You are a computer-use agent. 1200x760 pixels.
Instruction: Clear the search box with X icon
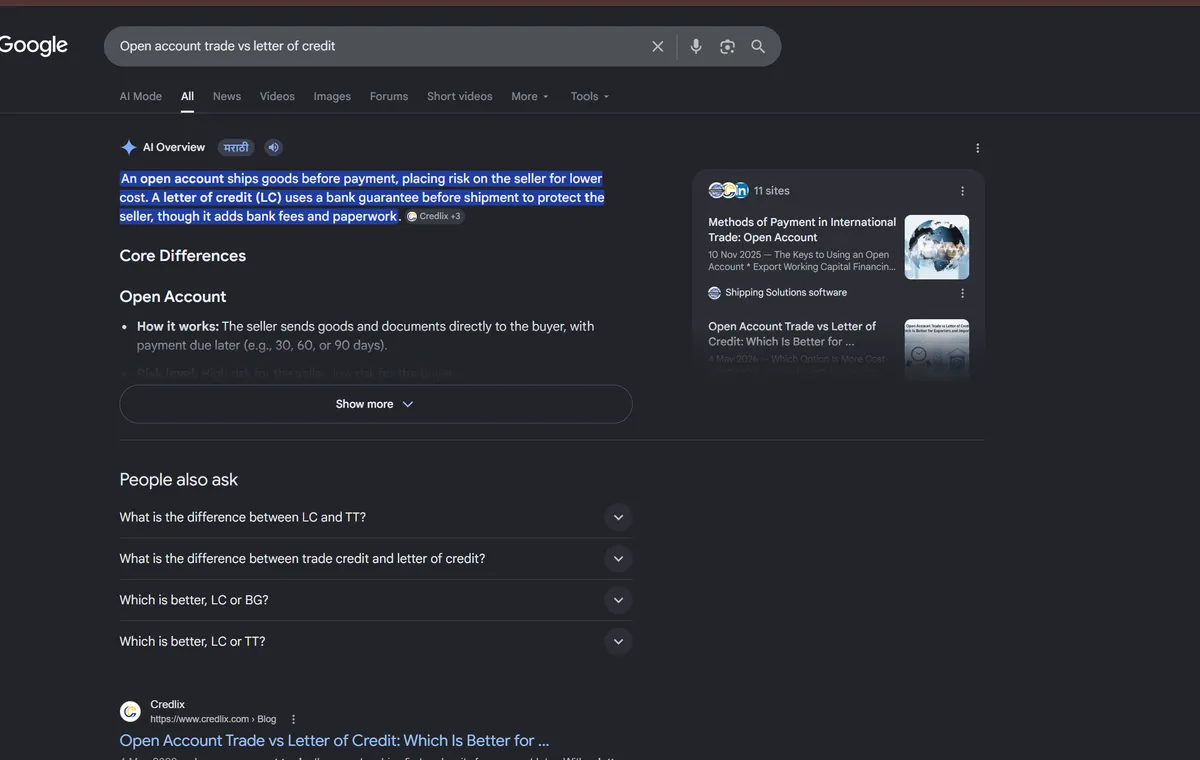click(x=657, y=46)
